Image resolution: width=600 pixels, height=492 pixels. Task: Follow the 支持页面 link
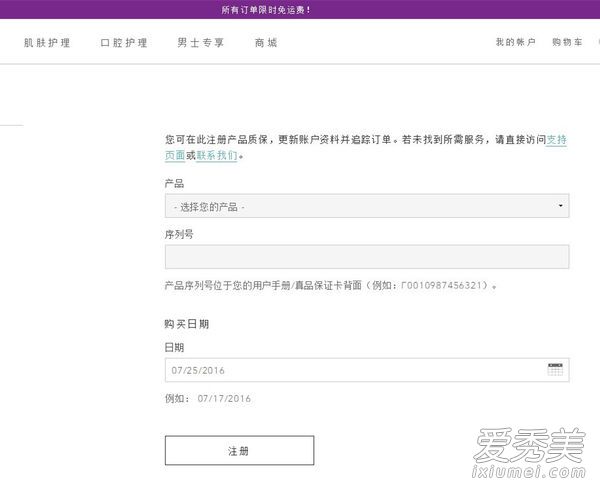[x=557, y=141]
